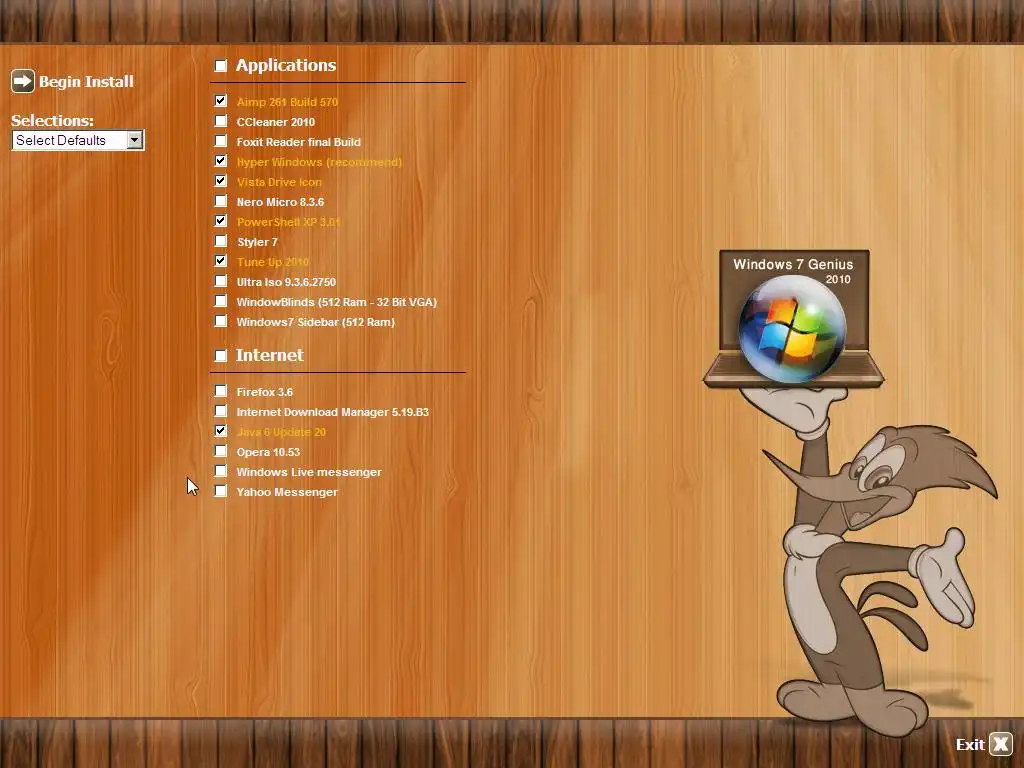Click the Applications heading text
Image resolution: width=1024 pixels, height=768 pixels.
tap(286, 65)
